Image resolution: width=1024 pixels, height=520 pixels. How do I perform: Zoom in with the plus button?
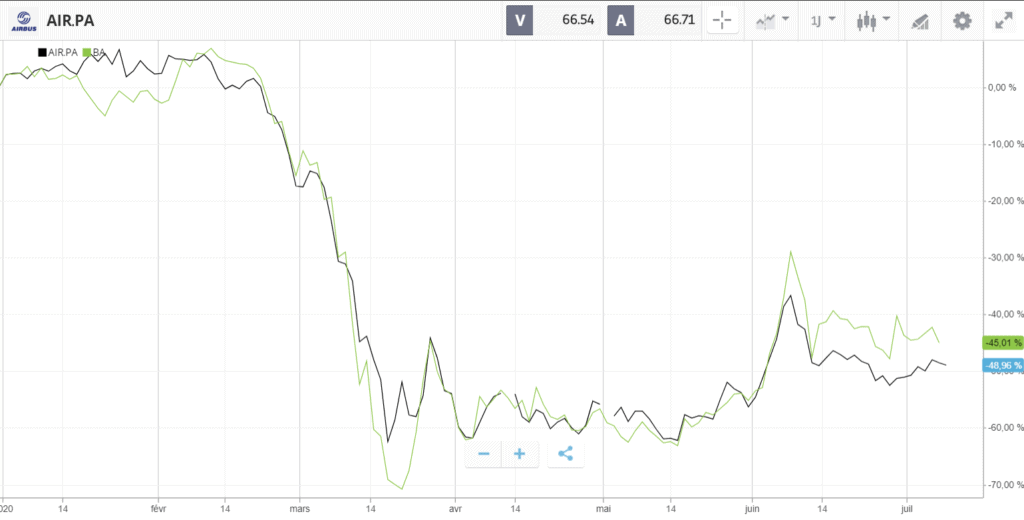[x=520, y=454]
